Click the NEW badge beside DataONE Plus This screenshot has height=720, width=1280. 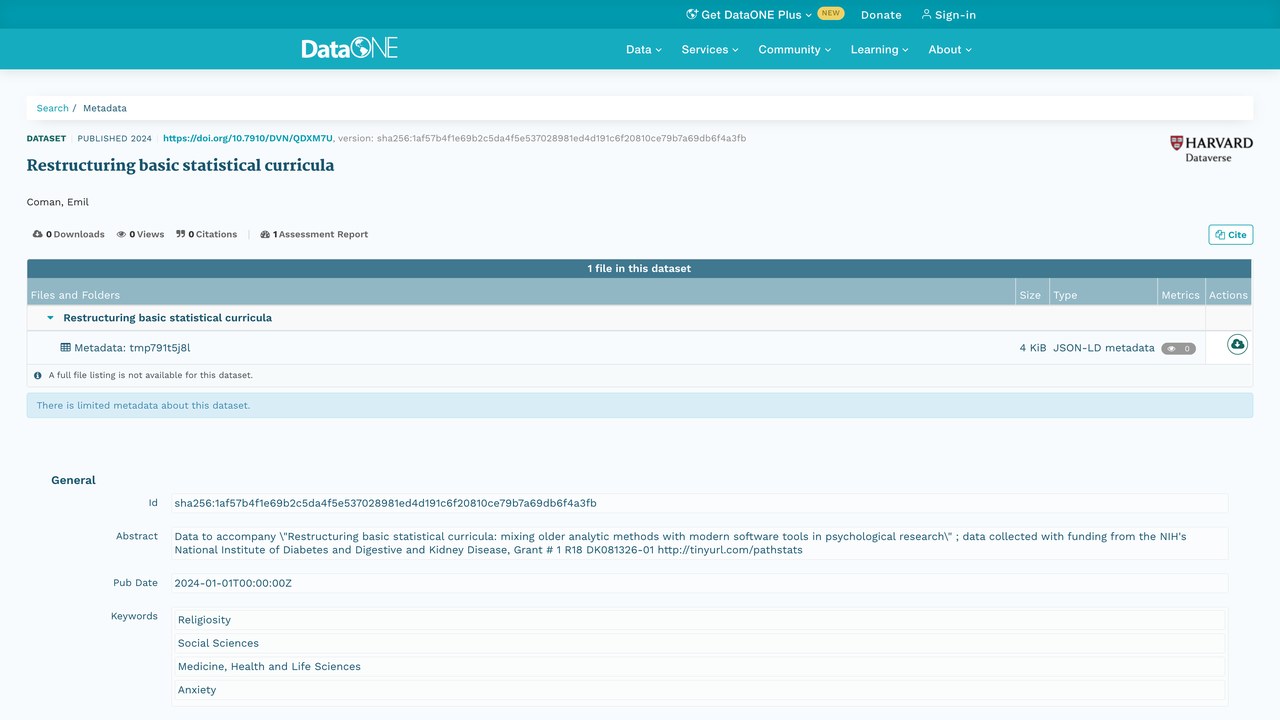[831, 14]
